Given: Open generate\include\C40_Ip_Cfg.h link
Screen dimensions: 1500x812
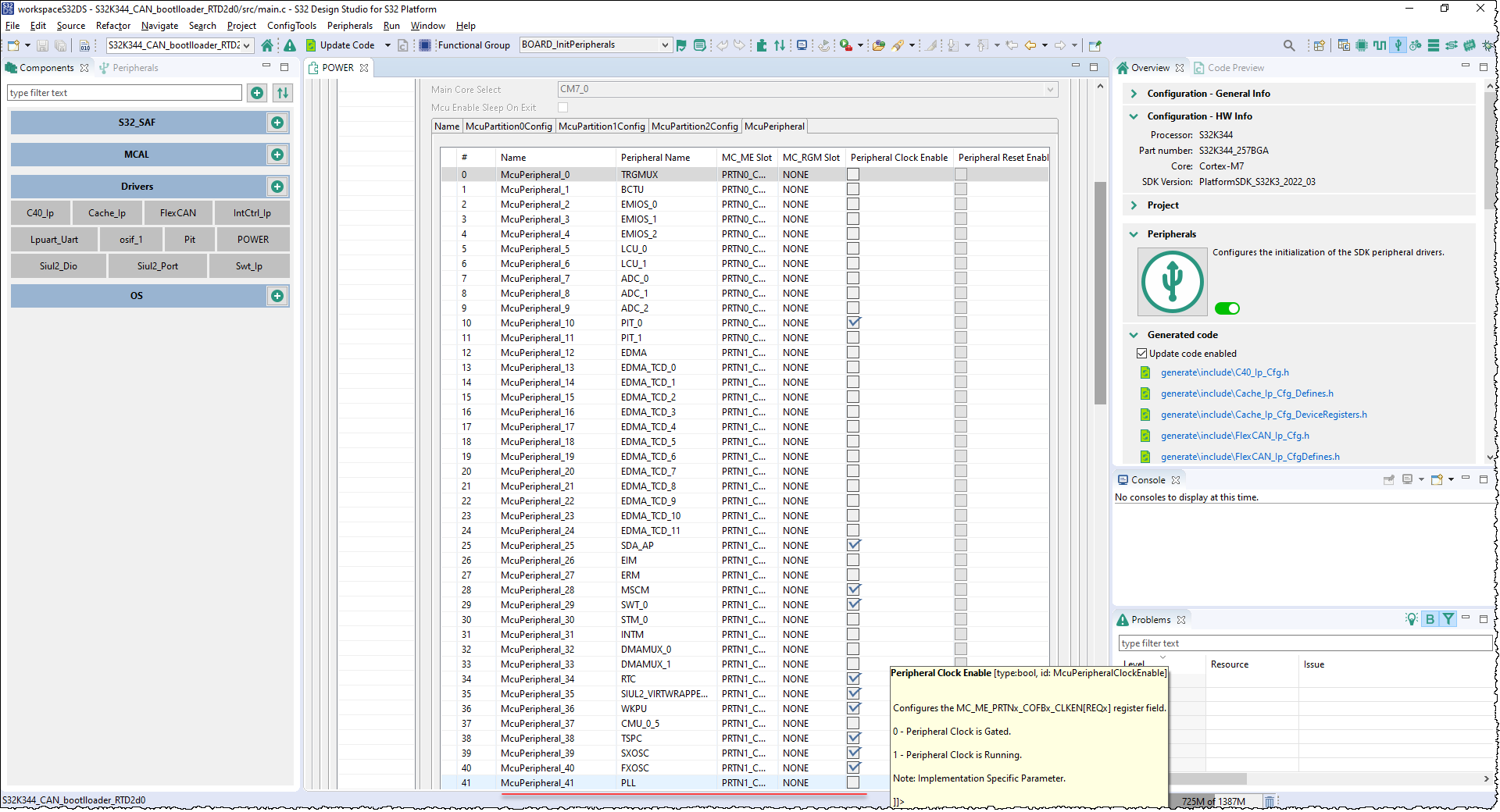Looking at the screenshot, I should point(1224,372).
